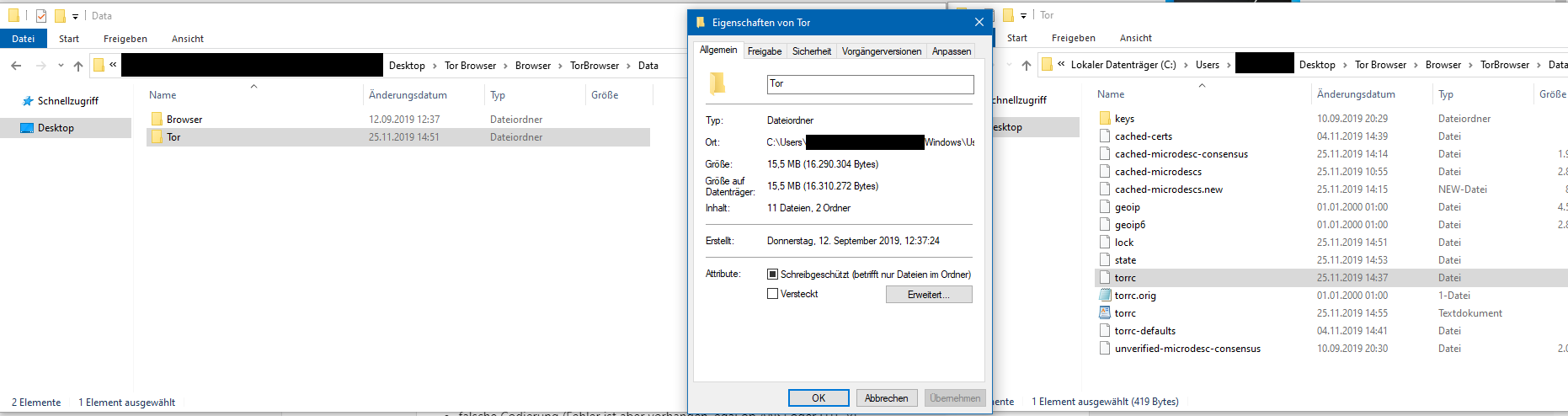Go back with the left window's back arrow

16,66
